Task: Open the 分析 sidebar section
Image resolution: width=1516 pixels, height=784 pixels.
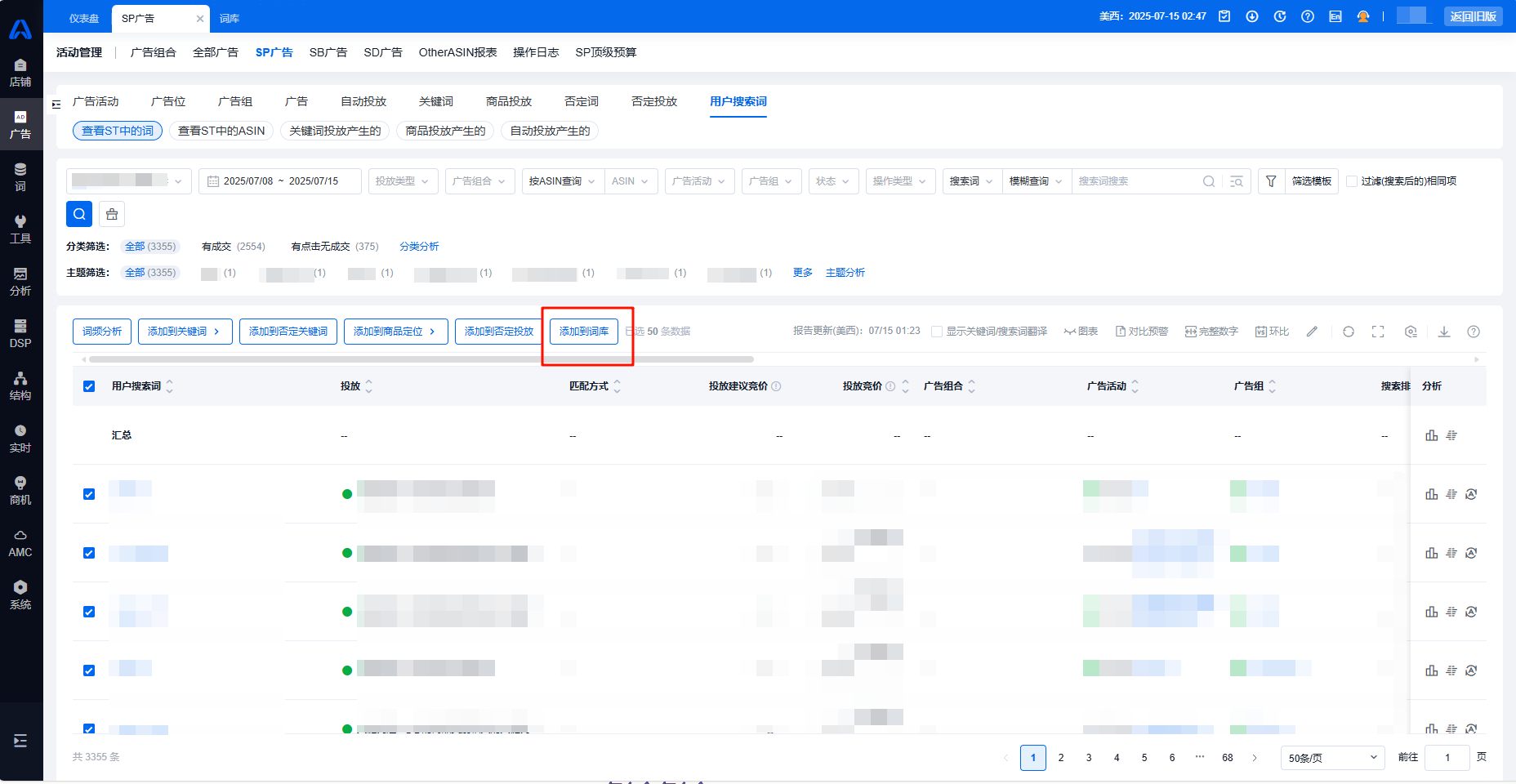Action: click(x=20, y=282)
